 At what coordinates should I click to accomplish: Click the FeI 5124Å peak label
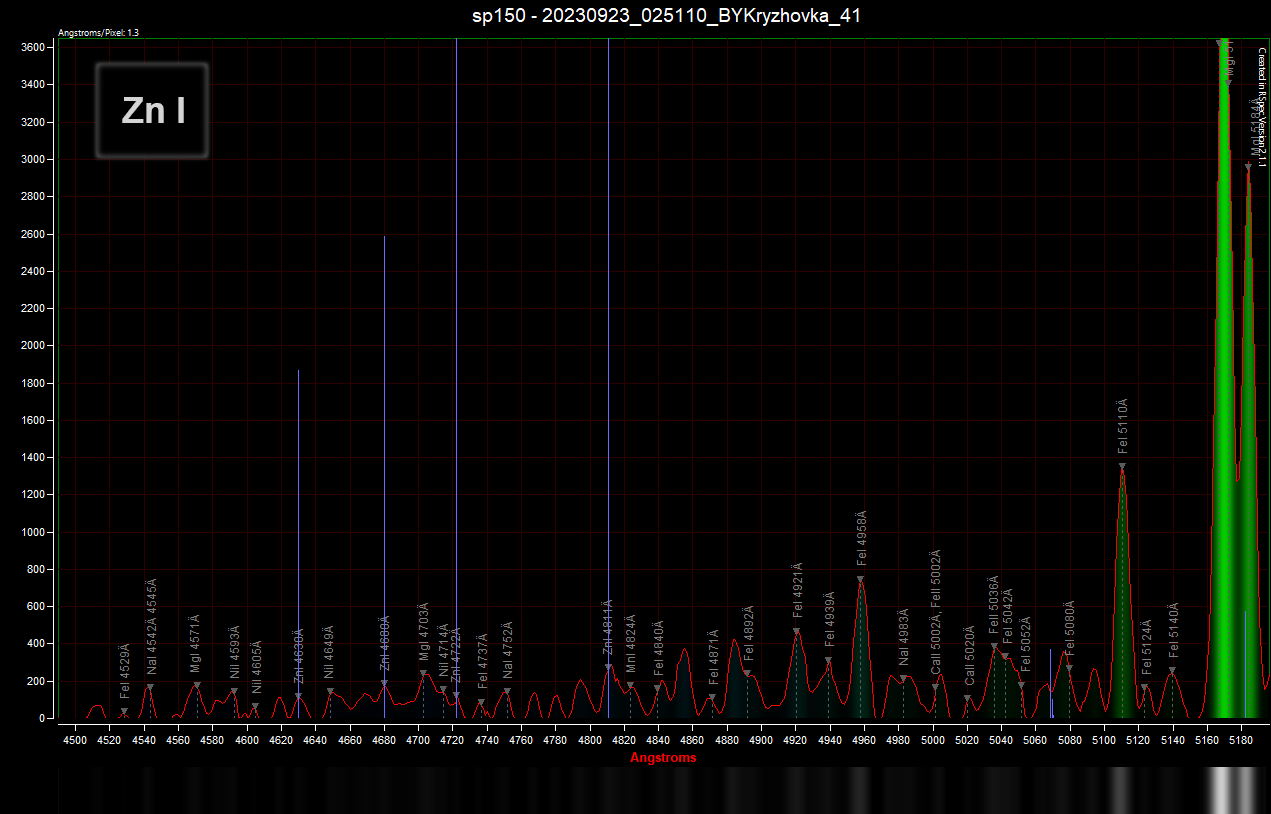click(x=1146, y=647)
